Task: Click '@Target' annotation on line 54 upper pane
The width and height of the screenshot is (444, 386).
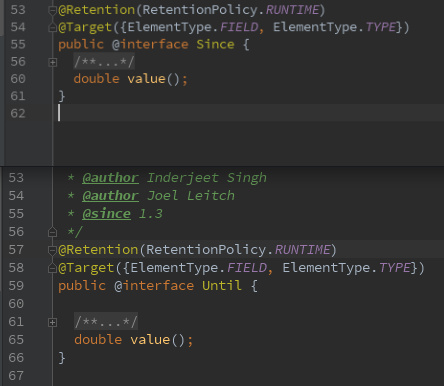Action: (85, 27)
